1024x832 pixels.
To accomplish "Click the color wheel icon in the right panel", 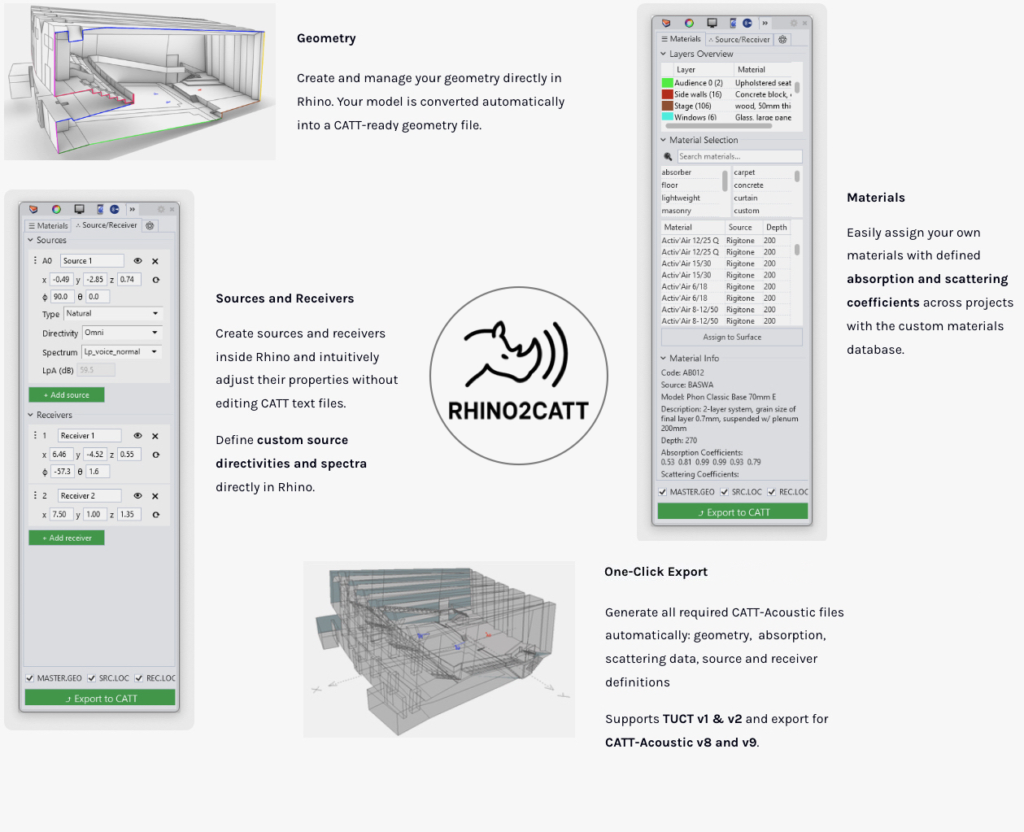I will [x=689, y=22].
